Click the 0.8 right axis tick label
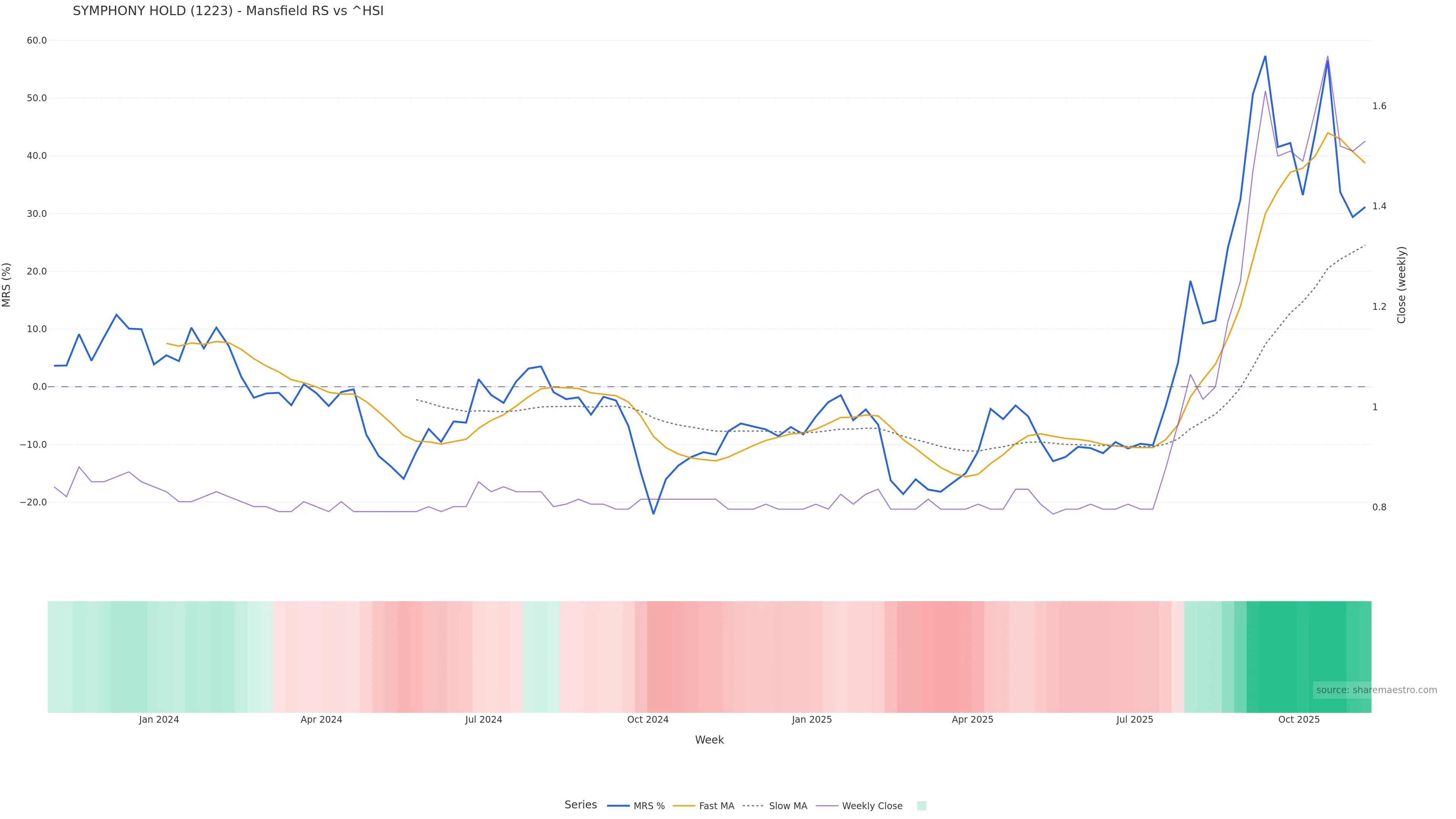 [1379, 508]
